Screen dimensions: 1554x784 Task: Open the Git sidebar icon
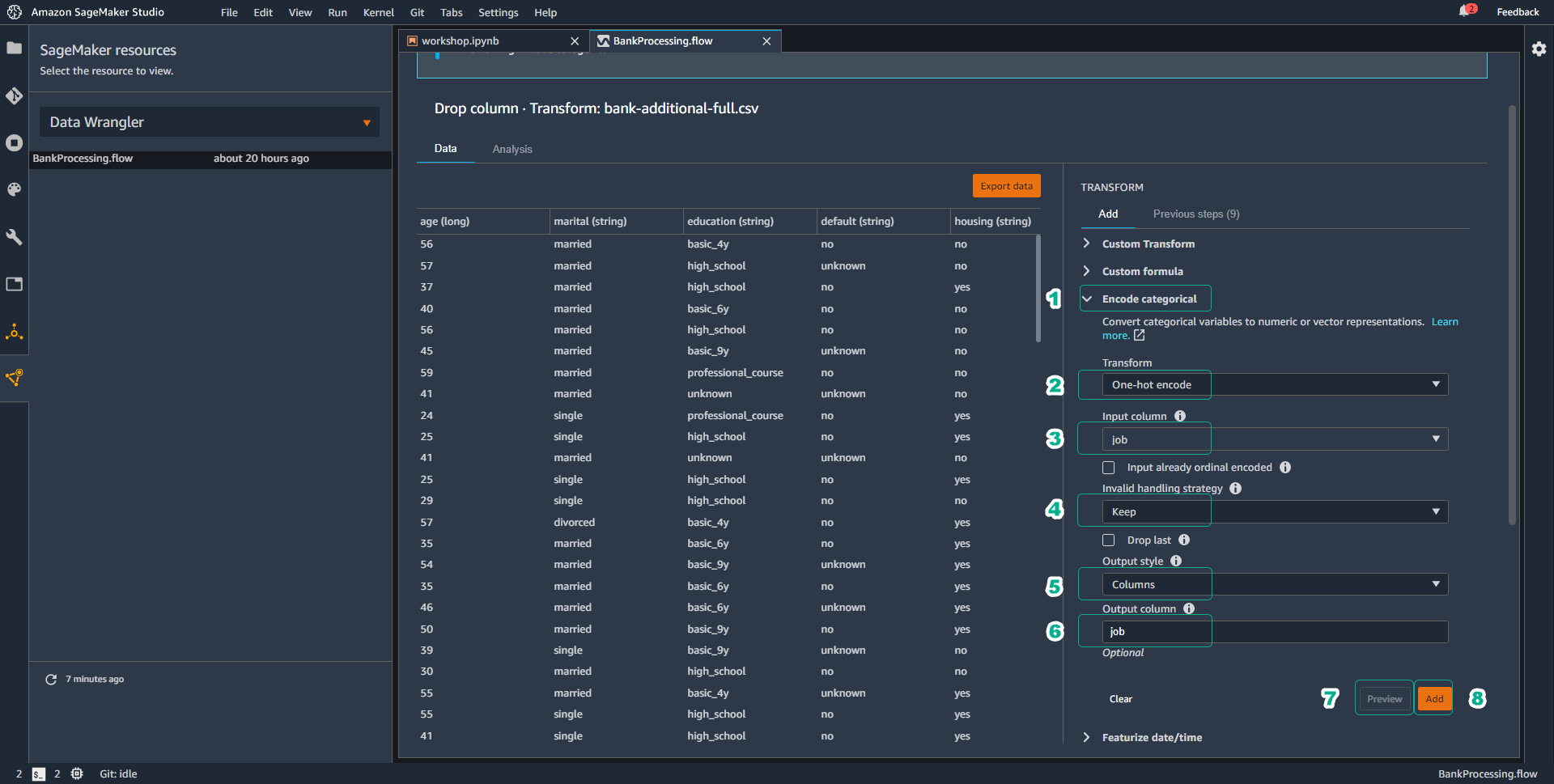pyautogui.click(x=14, y=96)
